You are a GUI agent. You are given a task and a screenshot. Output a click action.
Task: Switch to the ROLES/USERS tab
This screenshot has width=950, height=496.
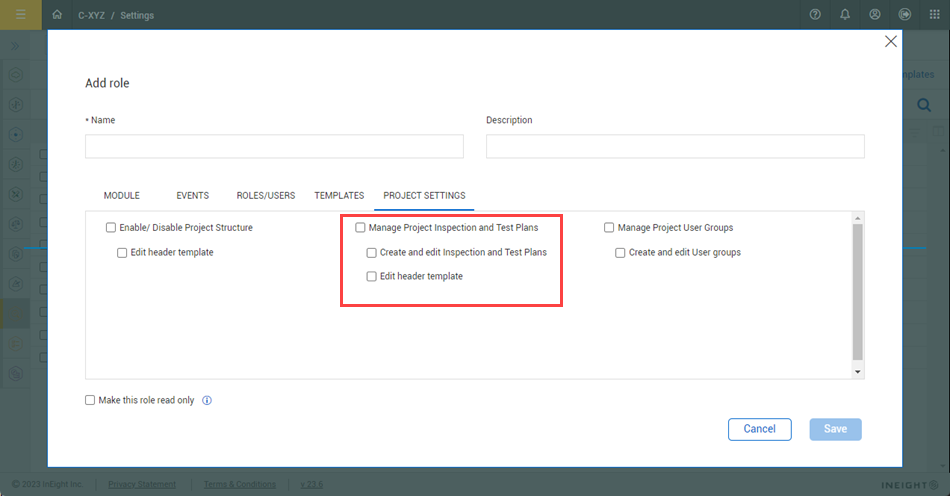coord(266,196)
